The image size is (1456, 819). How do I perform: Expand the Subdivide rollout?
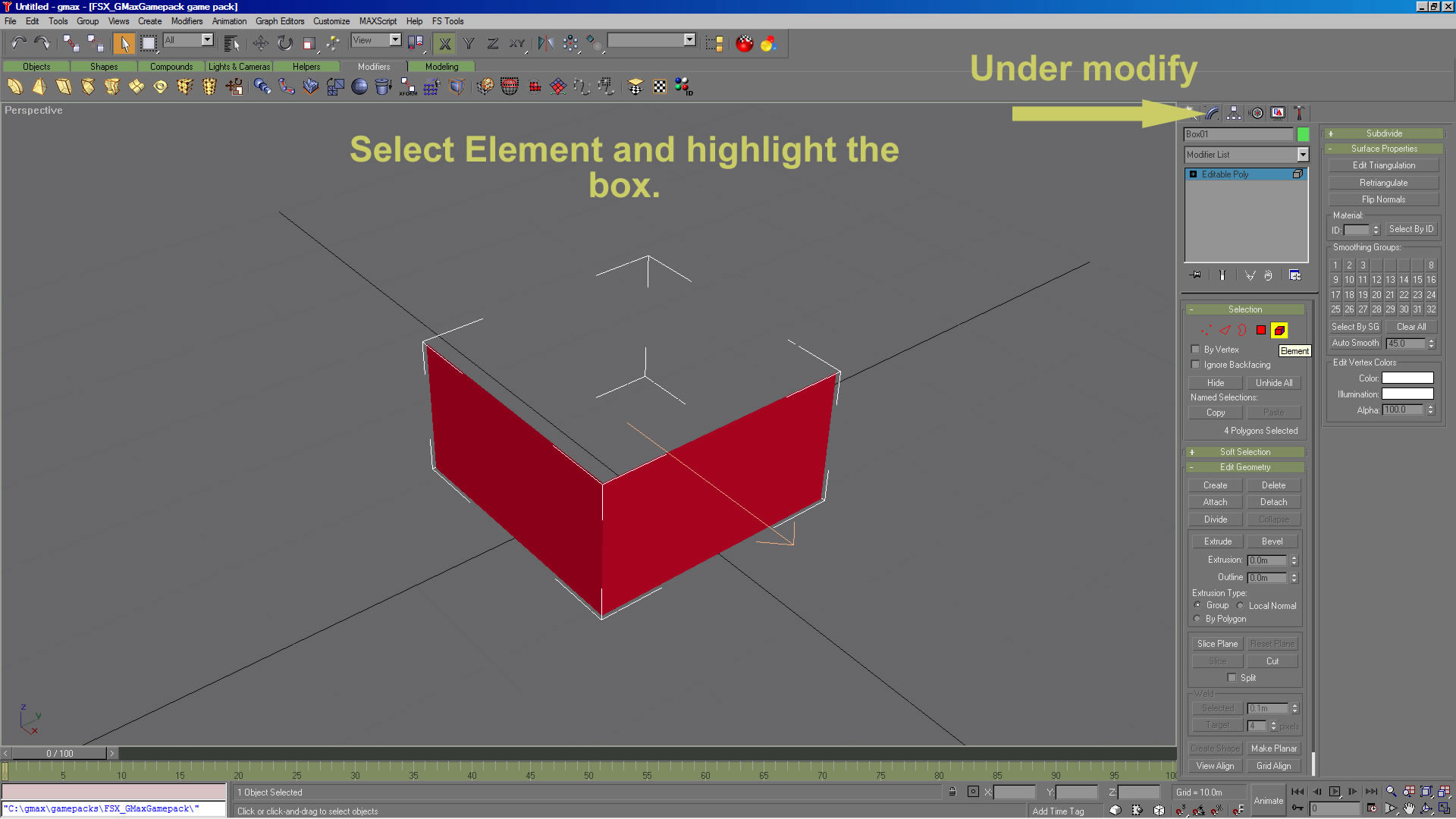(x=1383, y=133)
